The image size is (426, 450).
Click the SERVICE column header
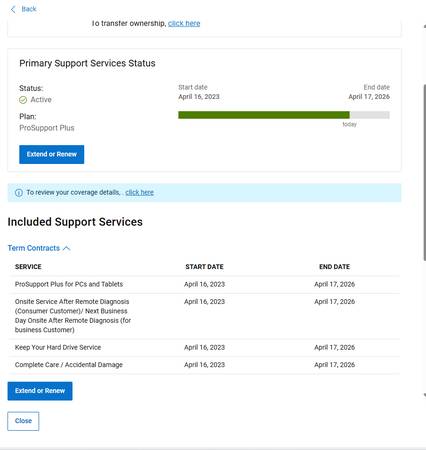click(x=28, y=267)
